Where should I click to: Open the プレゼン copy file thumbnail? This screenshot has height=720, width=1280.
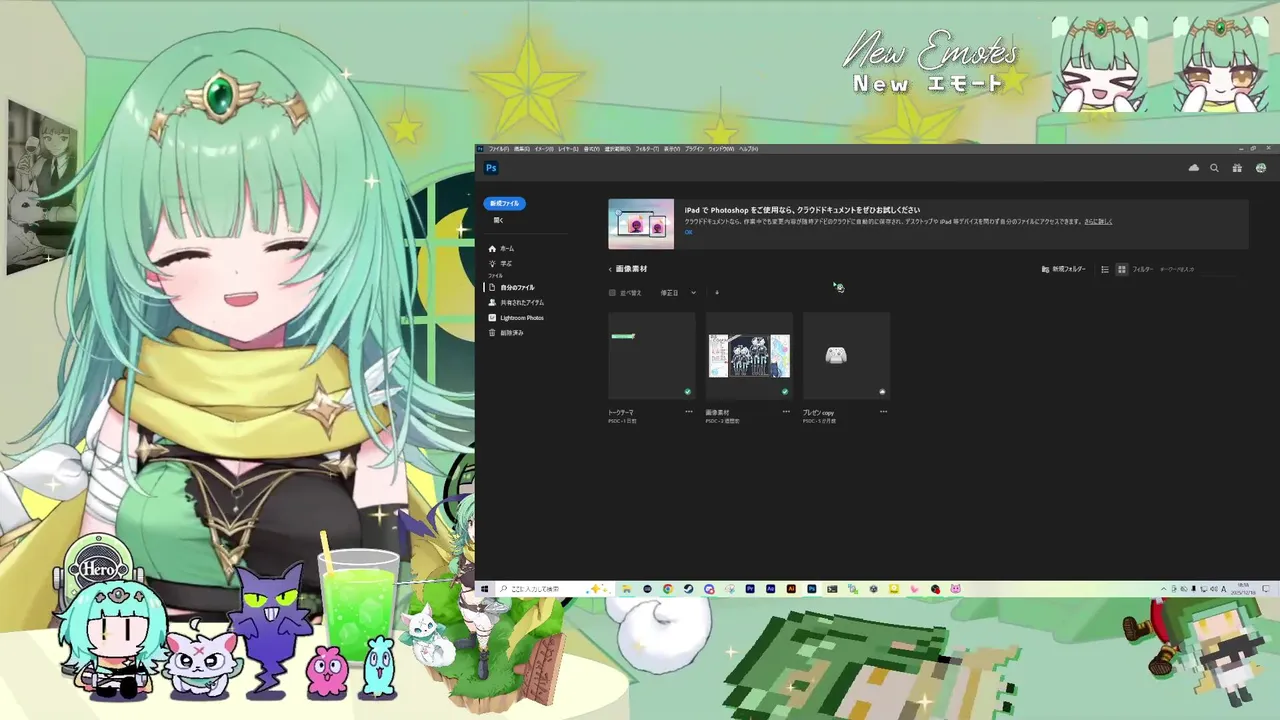(846, 356)
